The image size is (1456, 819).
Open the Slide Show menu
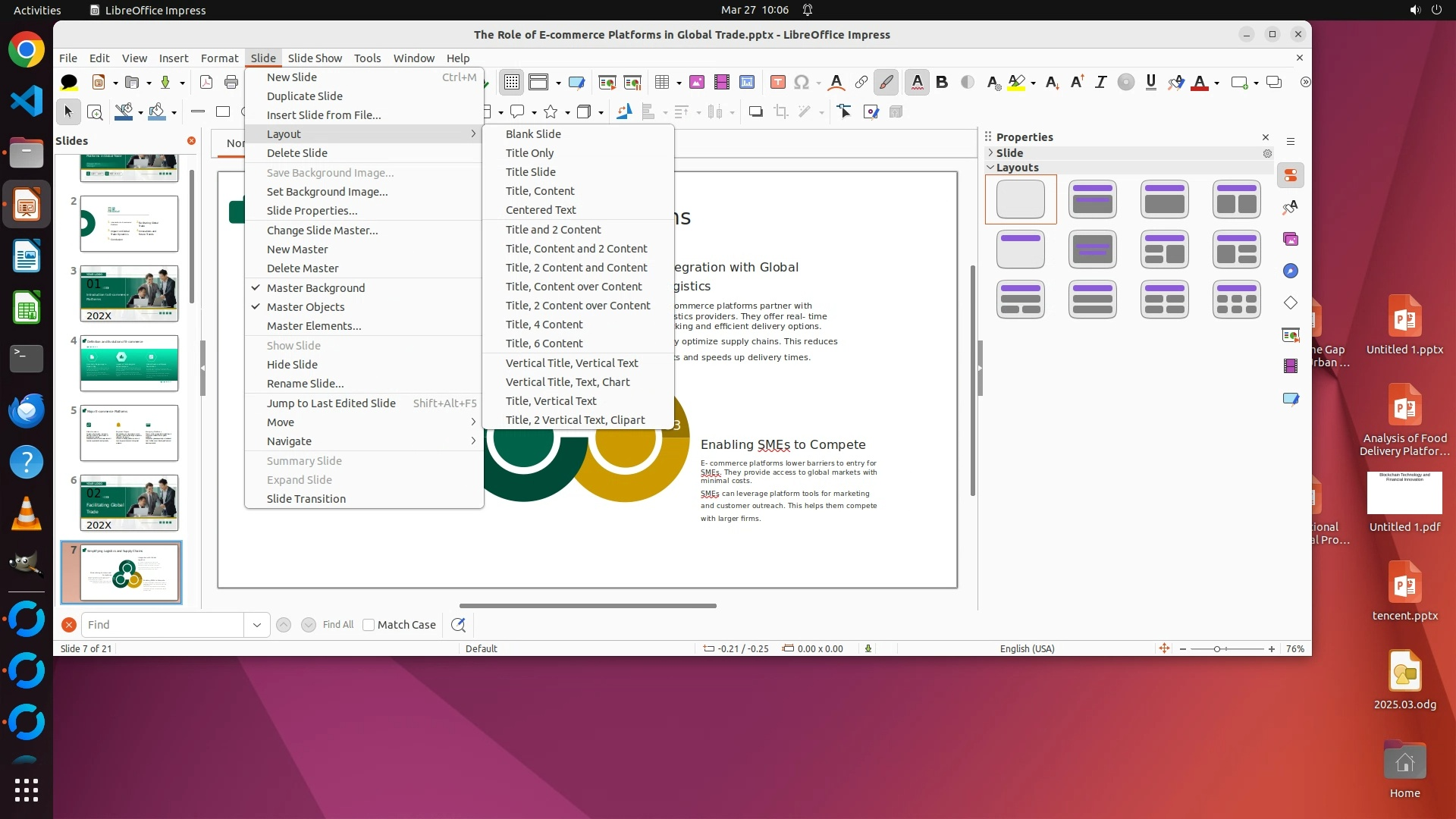pos(315,58)
